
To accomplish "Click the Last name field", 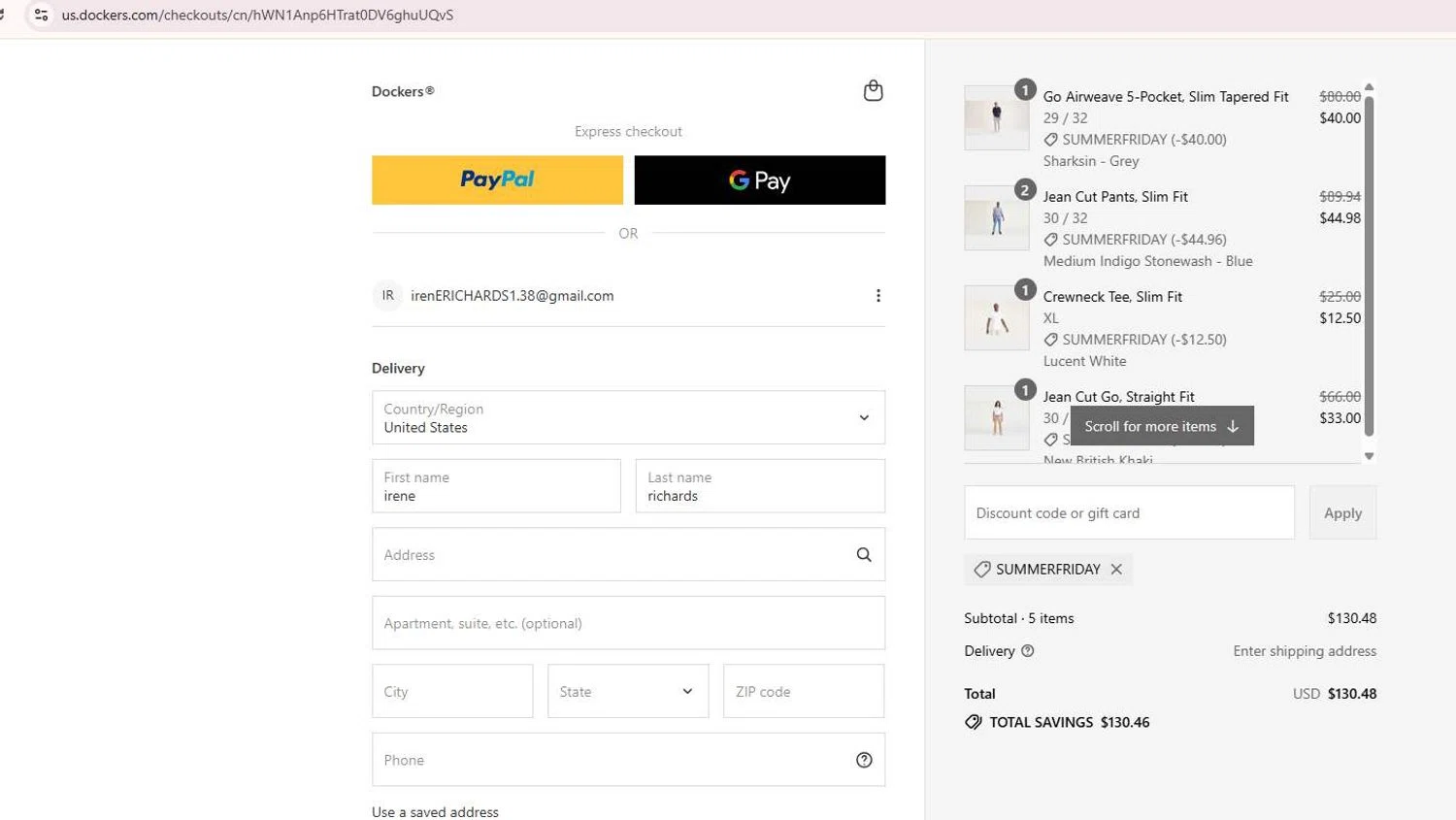I will click(760, 486).
